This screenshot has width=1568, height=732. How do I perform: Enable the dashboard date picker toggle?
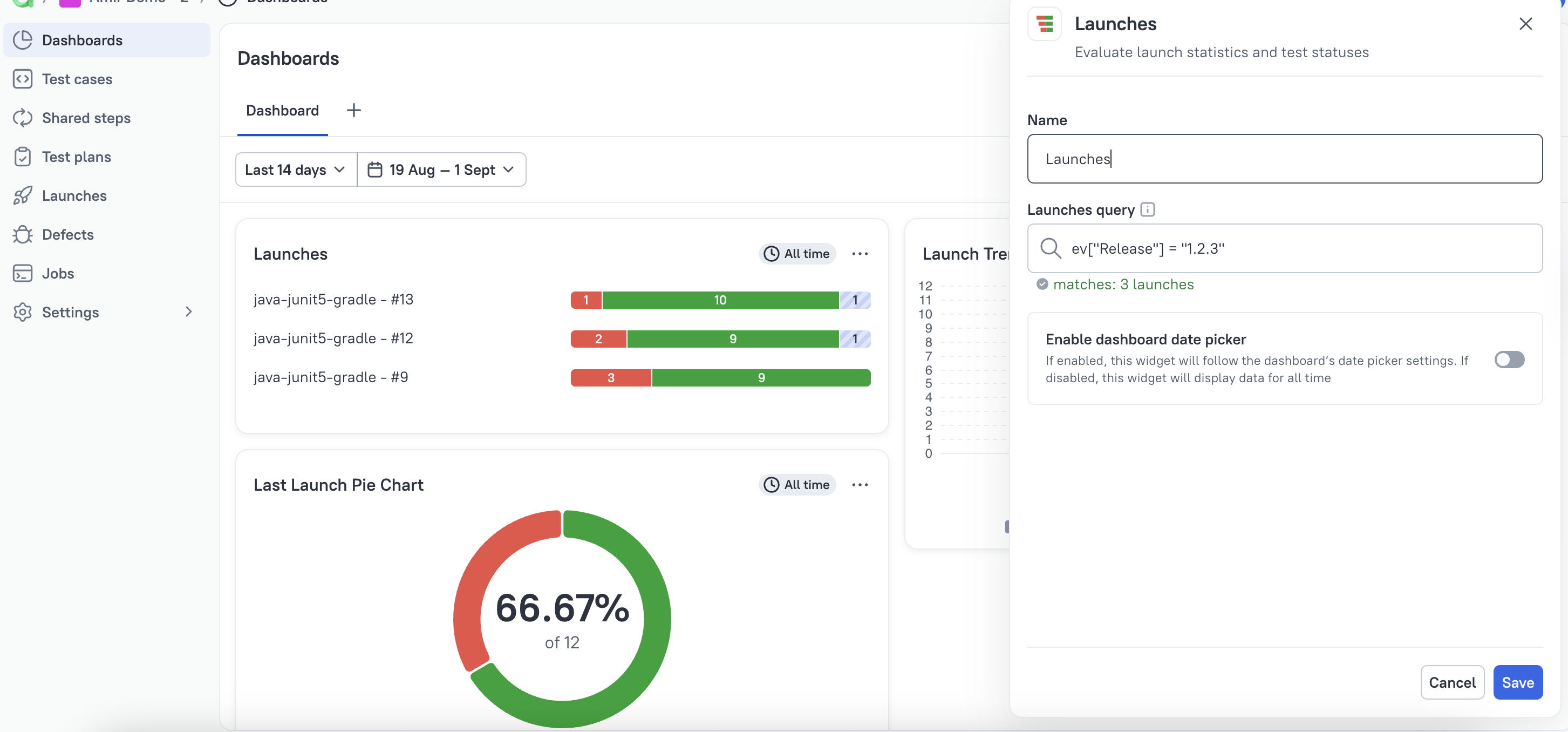click(x=1509, y=360)
